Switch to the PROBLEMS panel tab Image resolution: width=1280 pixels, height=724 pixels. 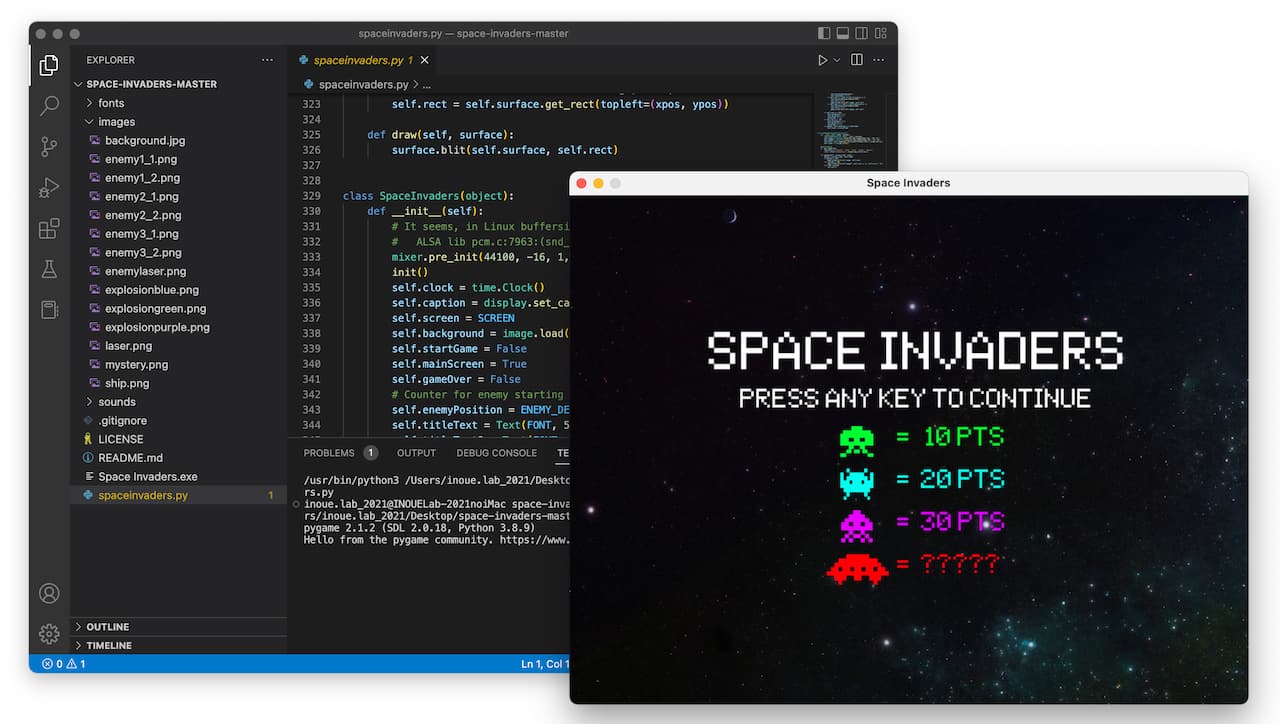[x=329, y=453]
